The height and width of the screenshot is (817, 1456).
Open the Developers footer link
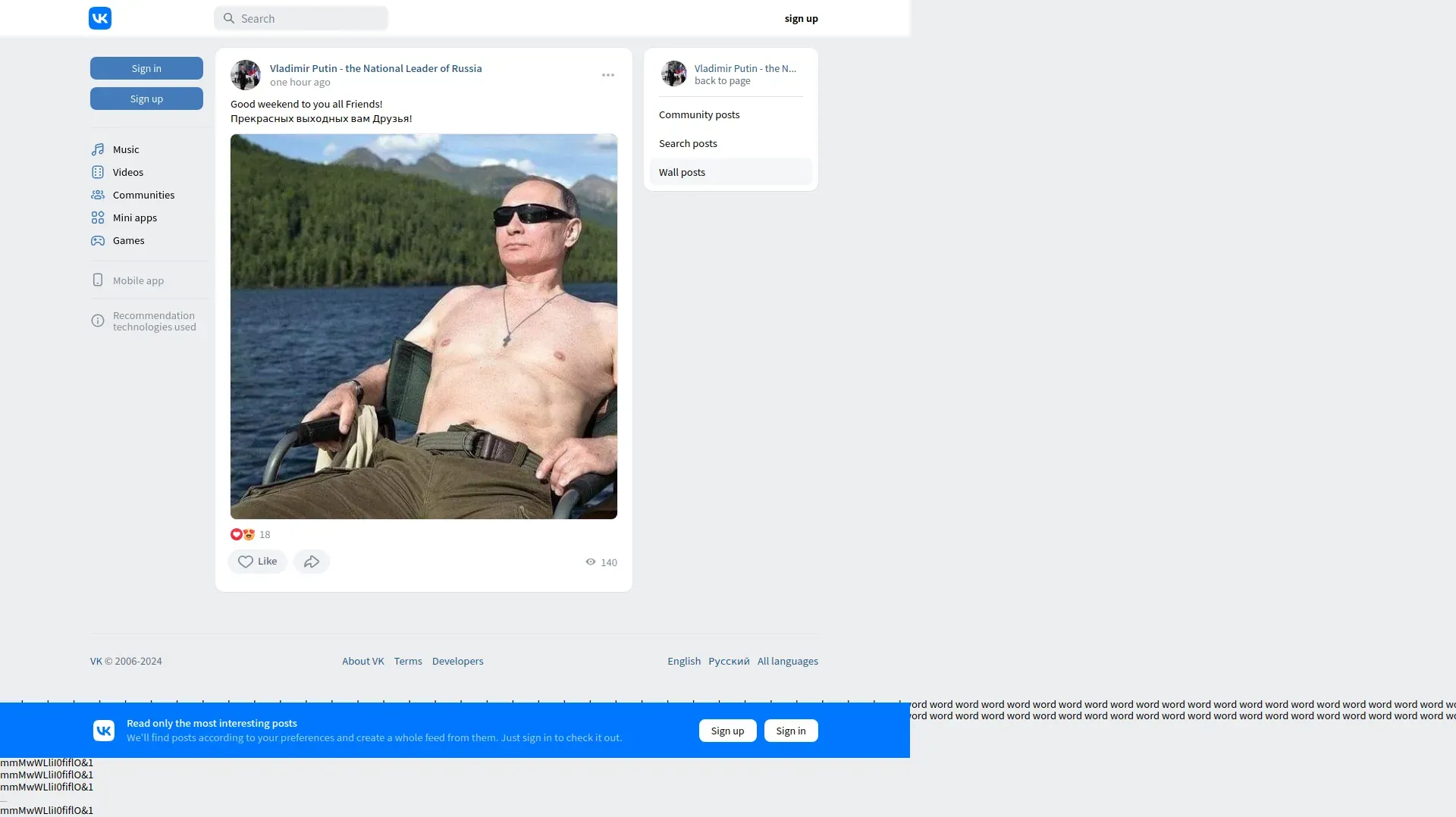[x=458, y=661]
